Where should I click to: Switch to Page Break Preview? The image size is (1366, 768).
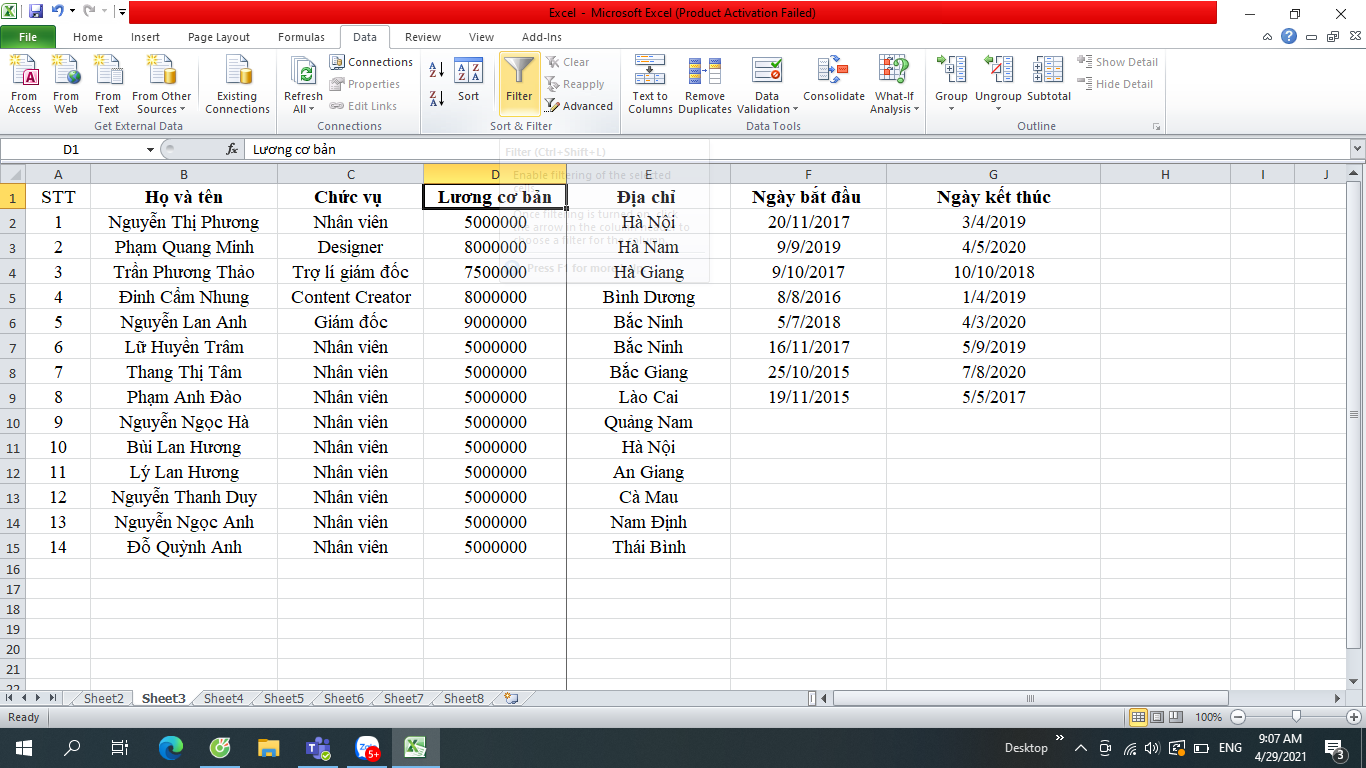pyautogui.click(x=1177, y=717)
